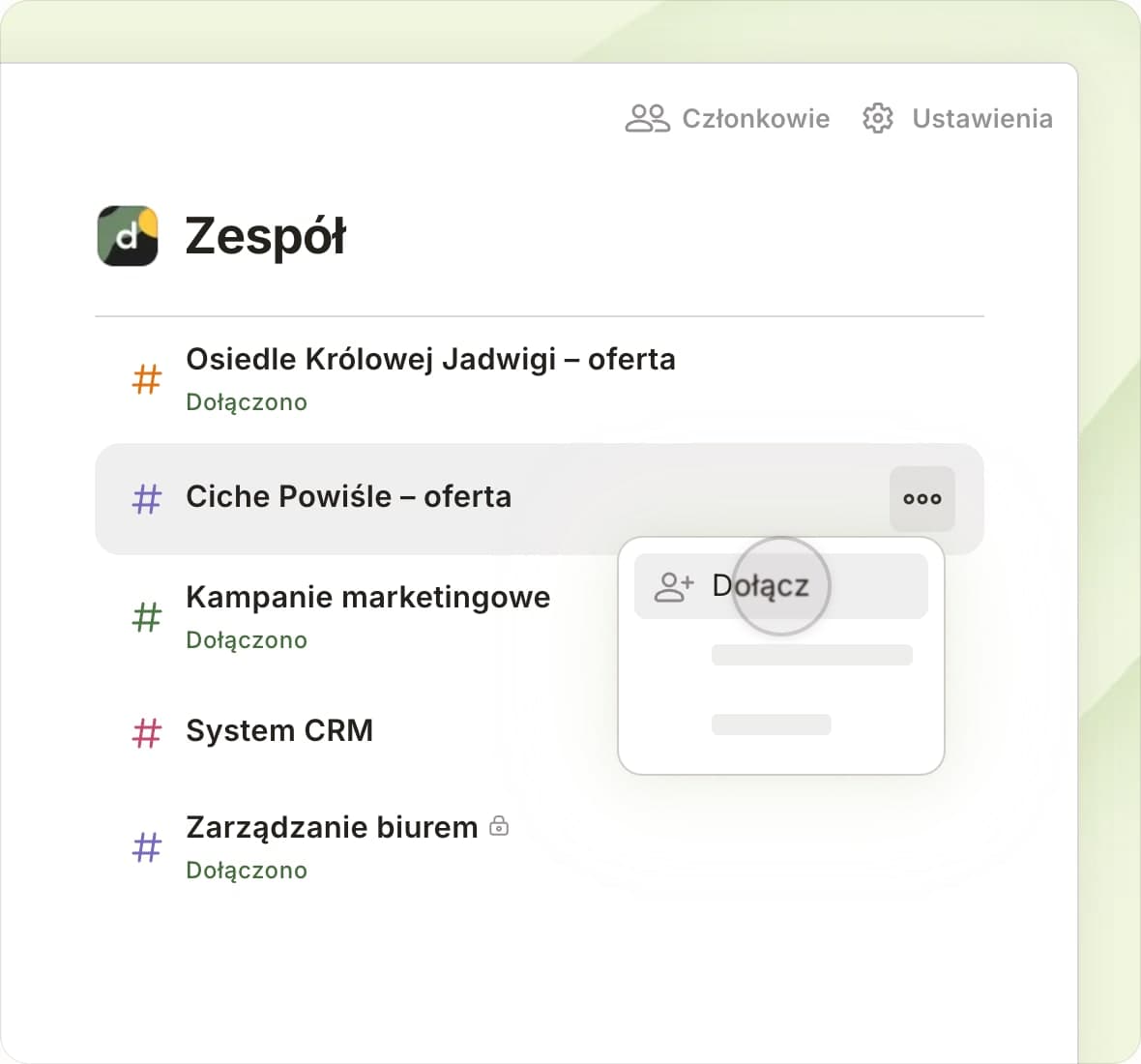Image resolution: width=1141 pixels, height=1064 pixels.
Task: Click the Zespół team logo icon
Action: point(128,235)
